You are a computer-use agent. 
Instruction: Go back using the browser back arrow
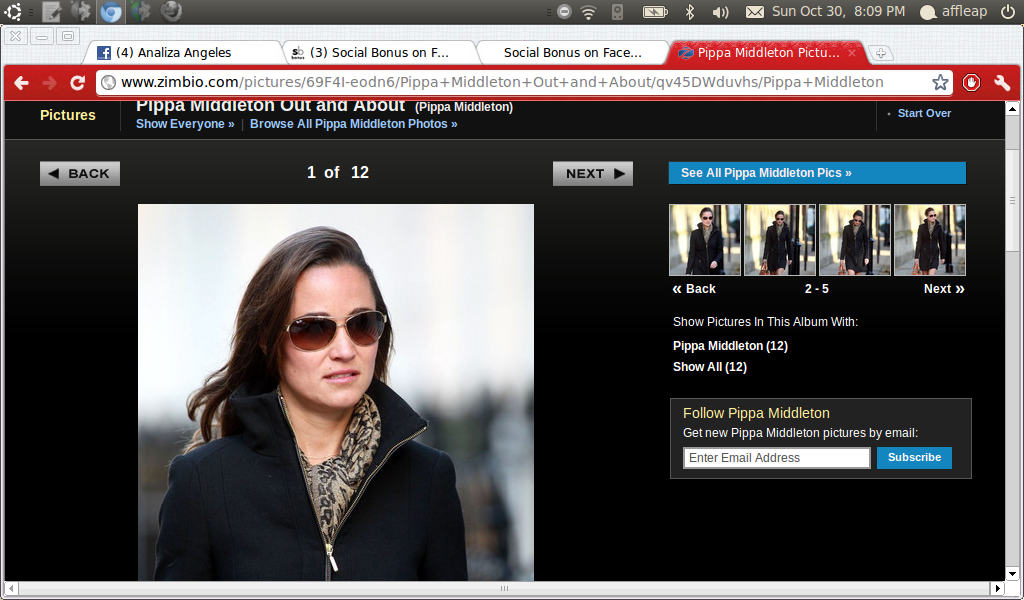click(22, 82)
